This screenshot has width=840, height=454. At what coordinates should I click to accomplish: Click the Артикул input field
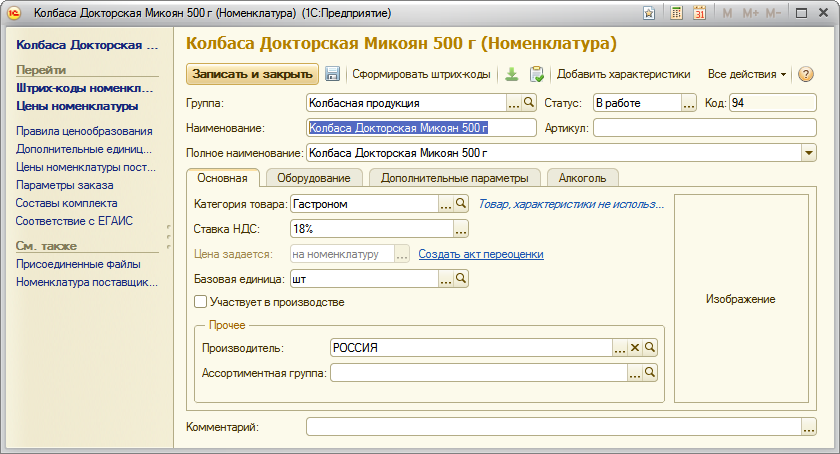[x=704, y=128]
